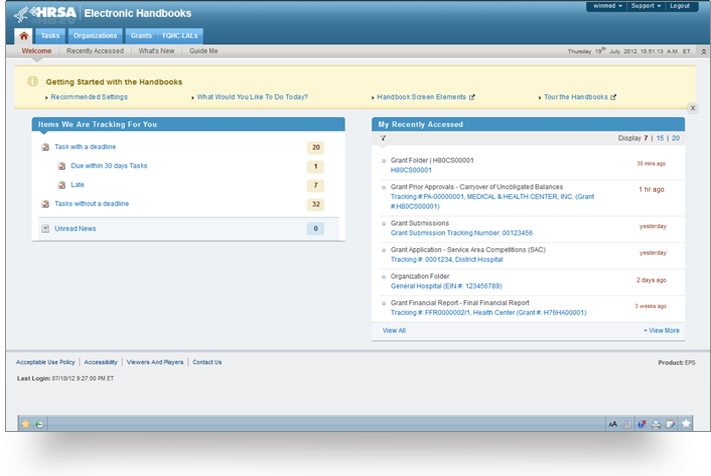The height and width of the screenshot is (476, 711).
Task: Set display count to 15 items
Action: 660,138
